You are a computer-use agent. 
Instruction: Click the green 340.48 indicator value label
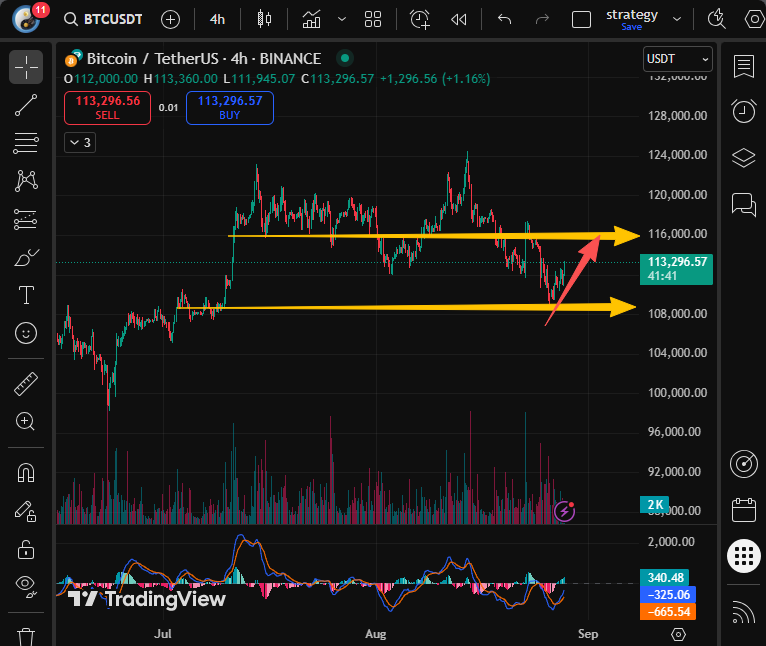[x=664, y=578]
